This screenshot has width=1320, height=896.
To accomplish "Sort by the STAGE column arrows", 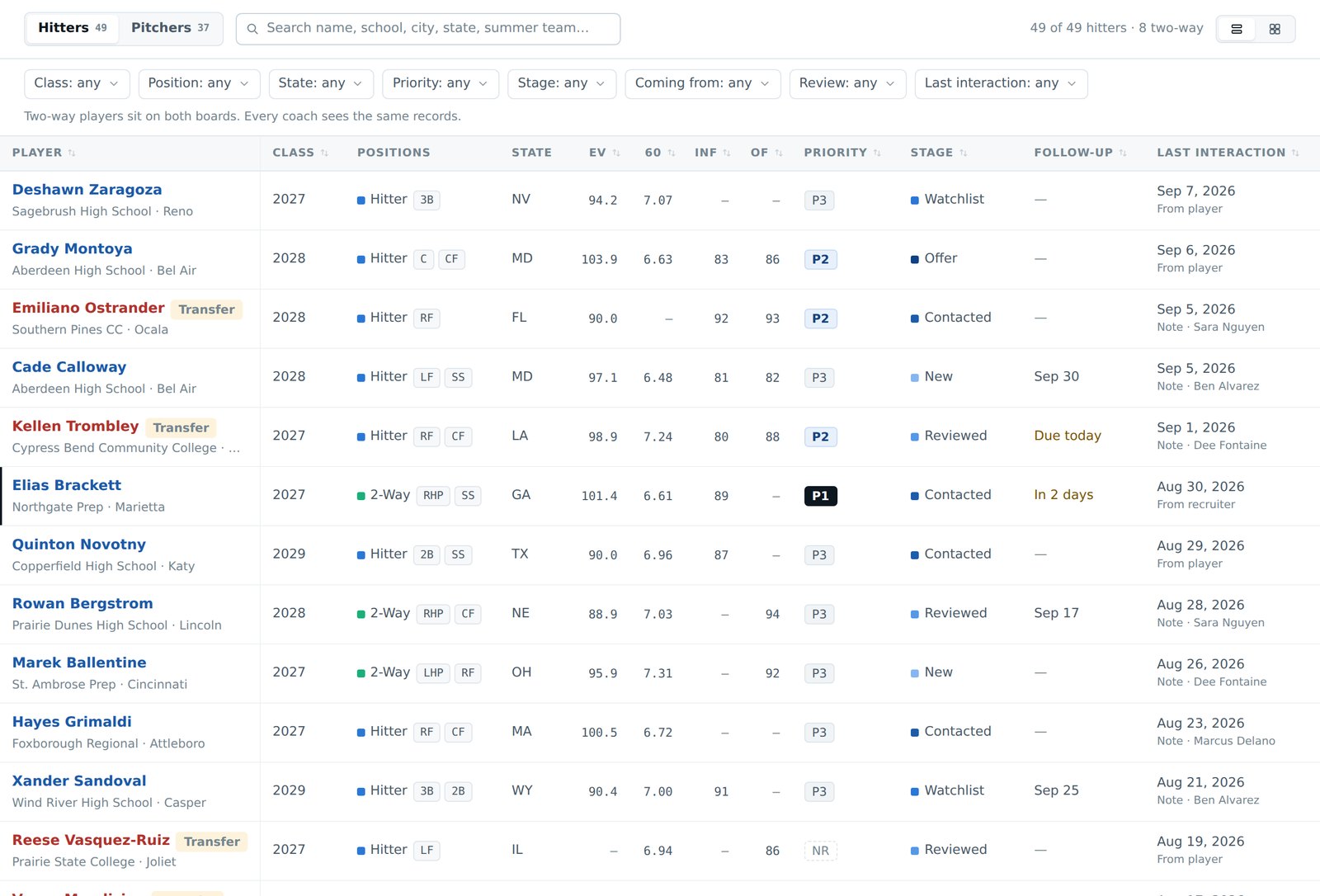I will 964,153.
